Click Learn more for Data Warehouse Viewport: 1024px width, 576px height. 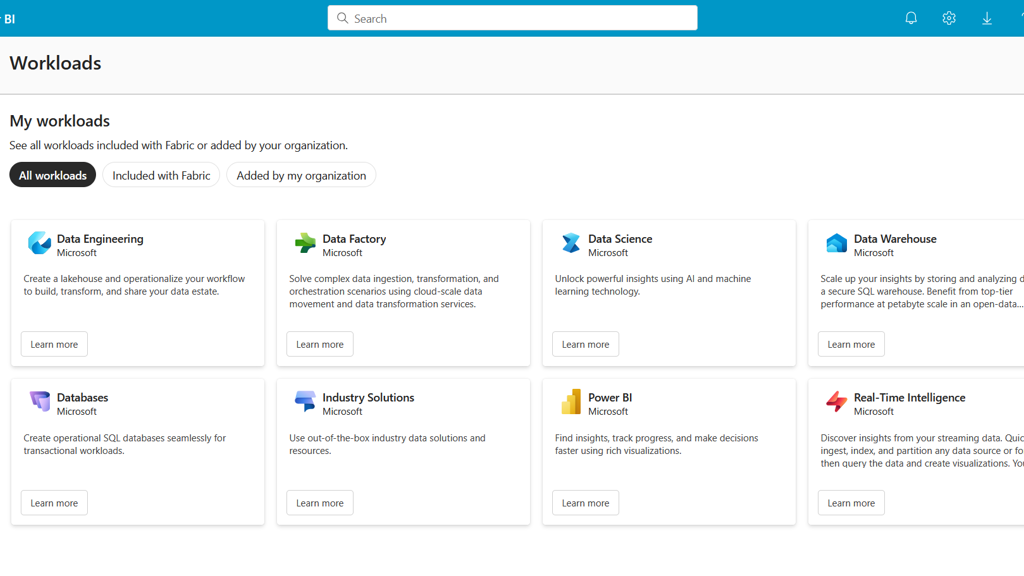pos(851,344)
